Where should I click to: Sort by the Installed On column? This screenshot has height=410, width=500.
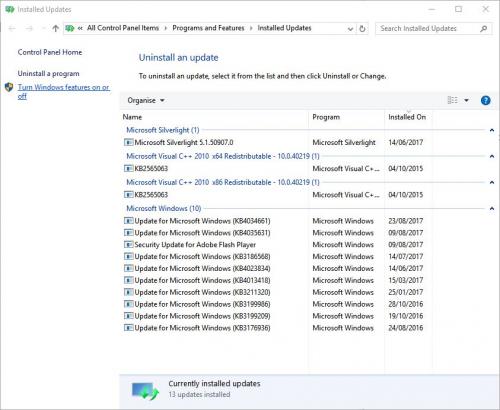(x=408, y=117)
